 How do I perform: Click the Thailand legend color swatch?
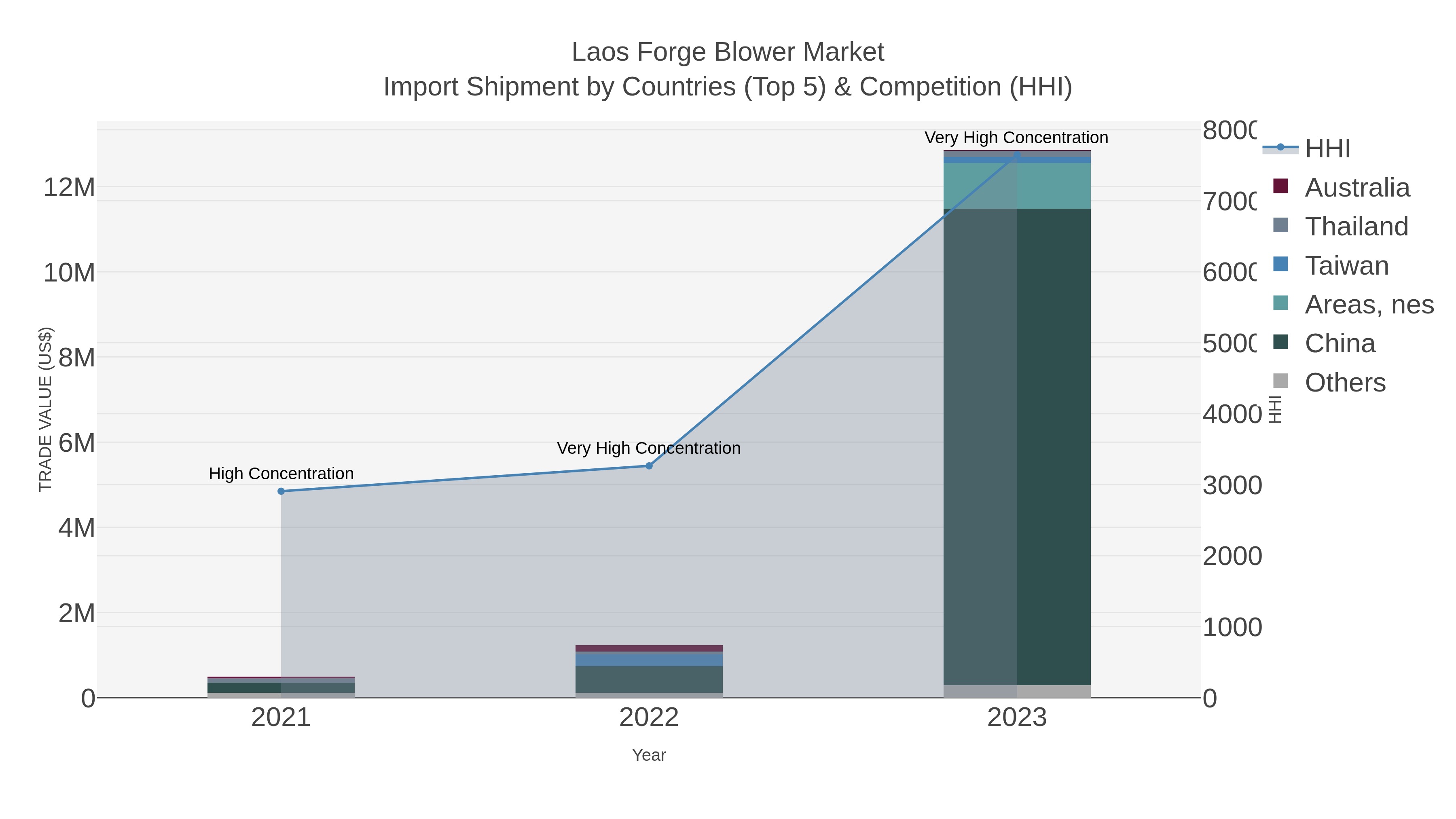(x=1280, y=225)
